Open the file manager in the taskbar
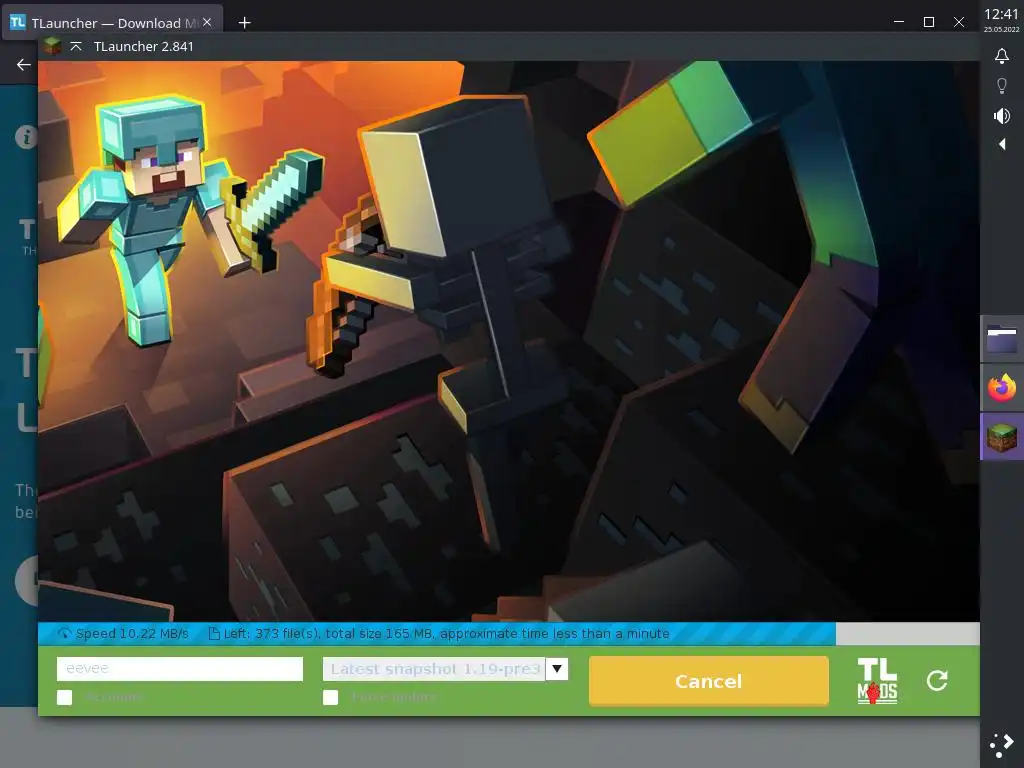Screen dimensions: 1024x768 click(x=1002, y=339)
